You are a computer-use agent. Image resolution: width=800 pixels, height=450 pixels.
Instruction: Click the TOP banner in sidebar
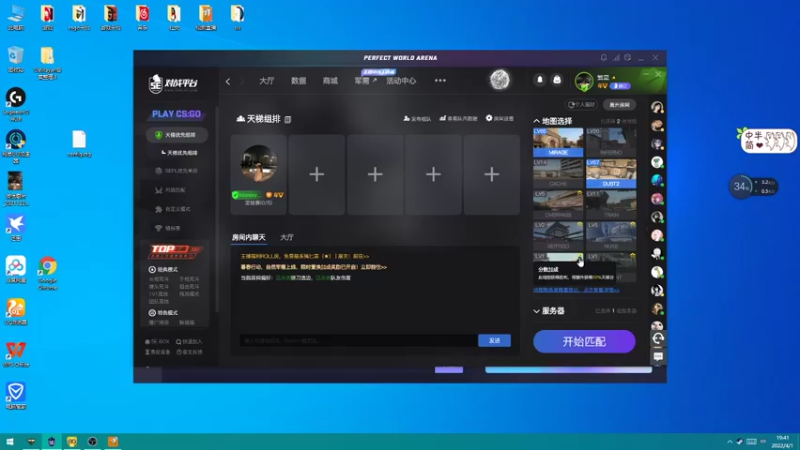click(174, 251)
